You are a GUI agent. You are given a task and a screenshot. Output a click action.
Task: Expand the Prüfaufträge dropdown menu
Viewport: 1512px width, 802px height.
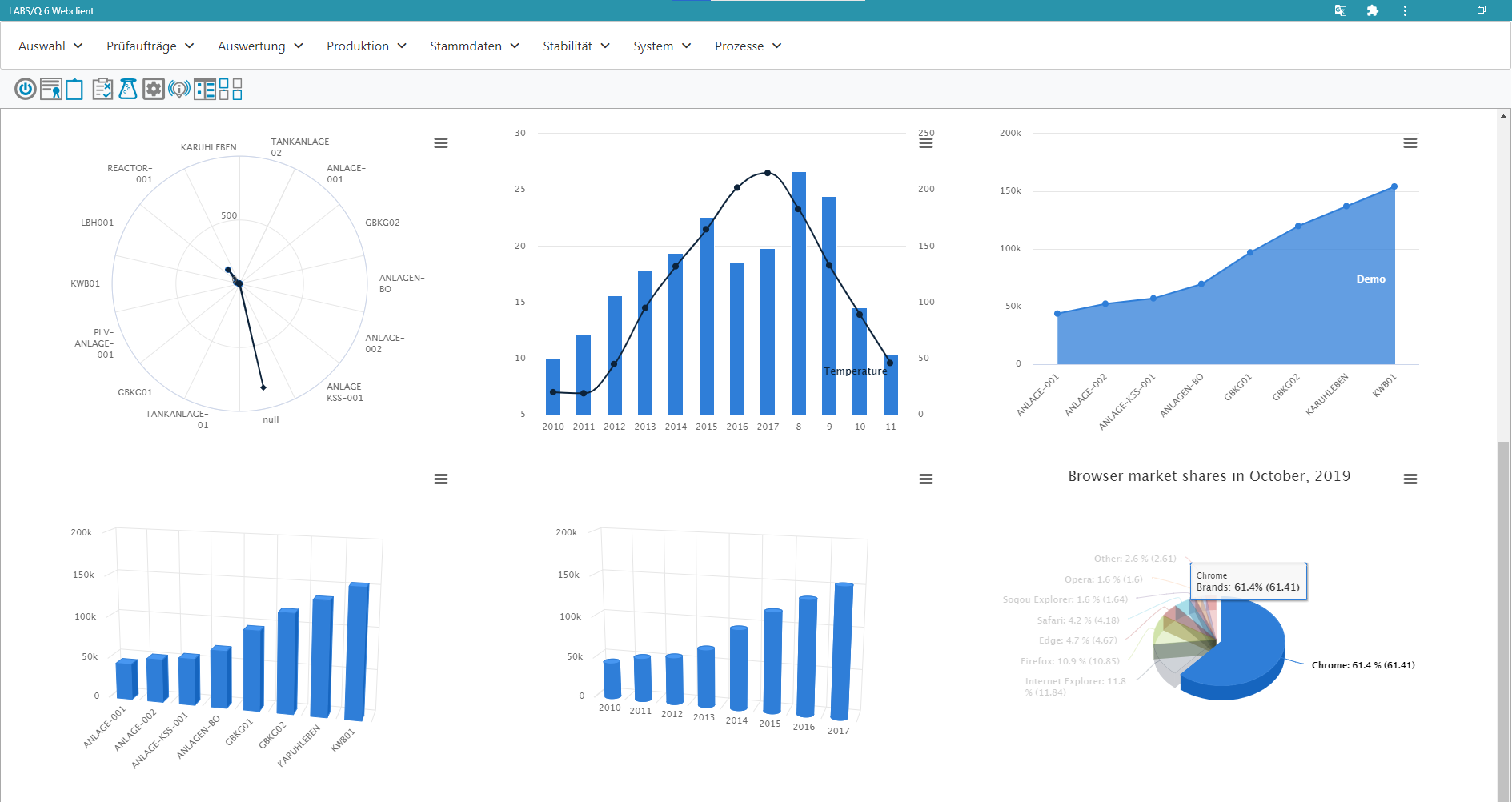click(150, 46)
